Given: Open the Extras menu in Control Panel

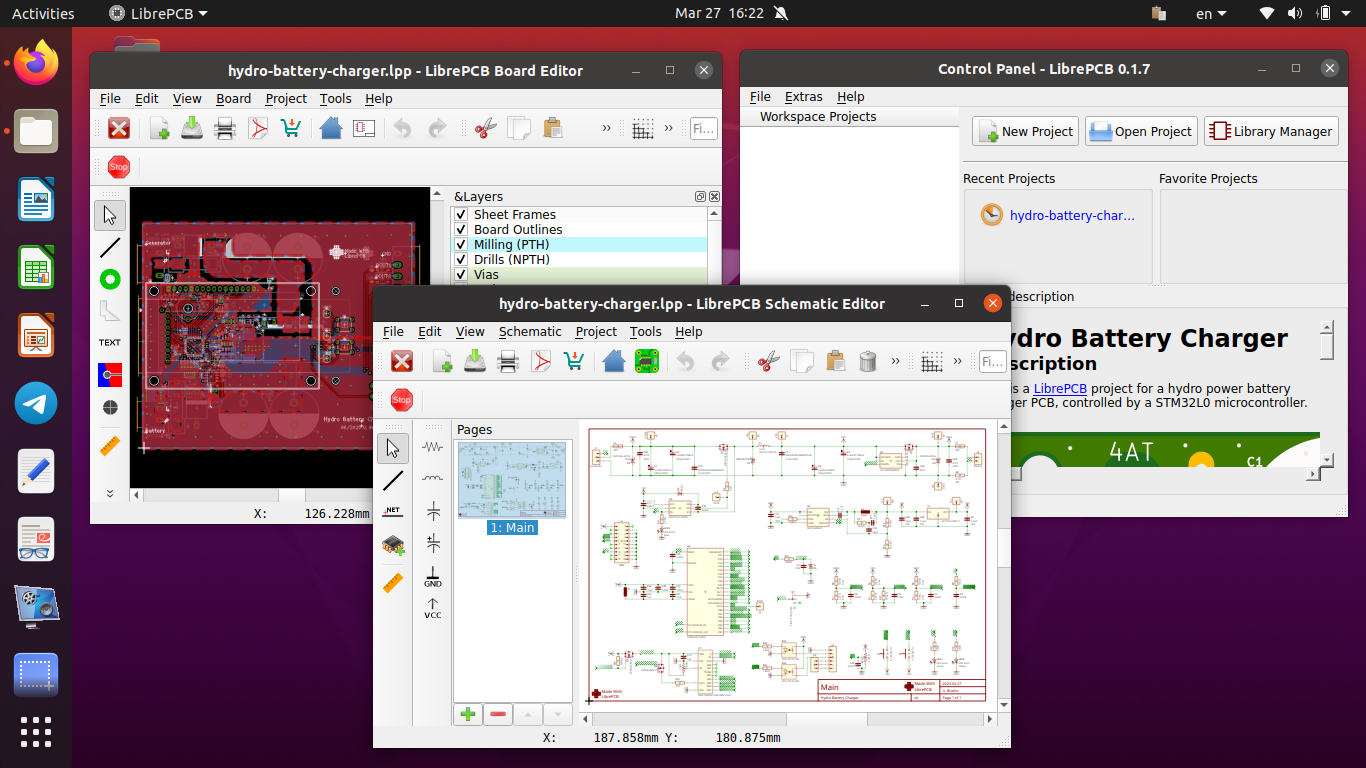Looking at the screenshot, I should click(803, 96).
